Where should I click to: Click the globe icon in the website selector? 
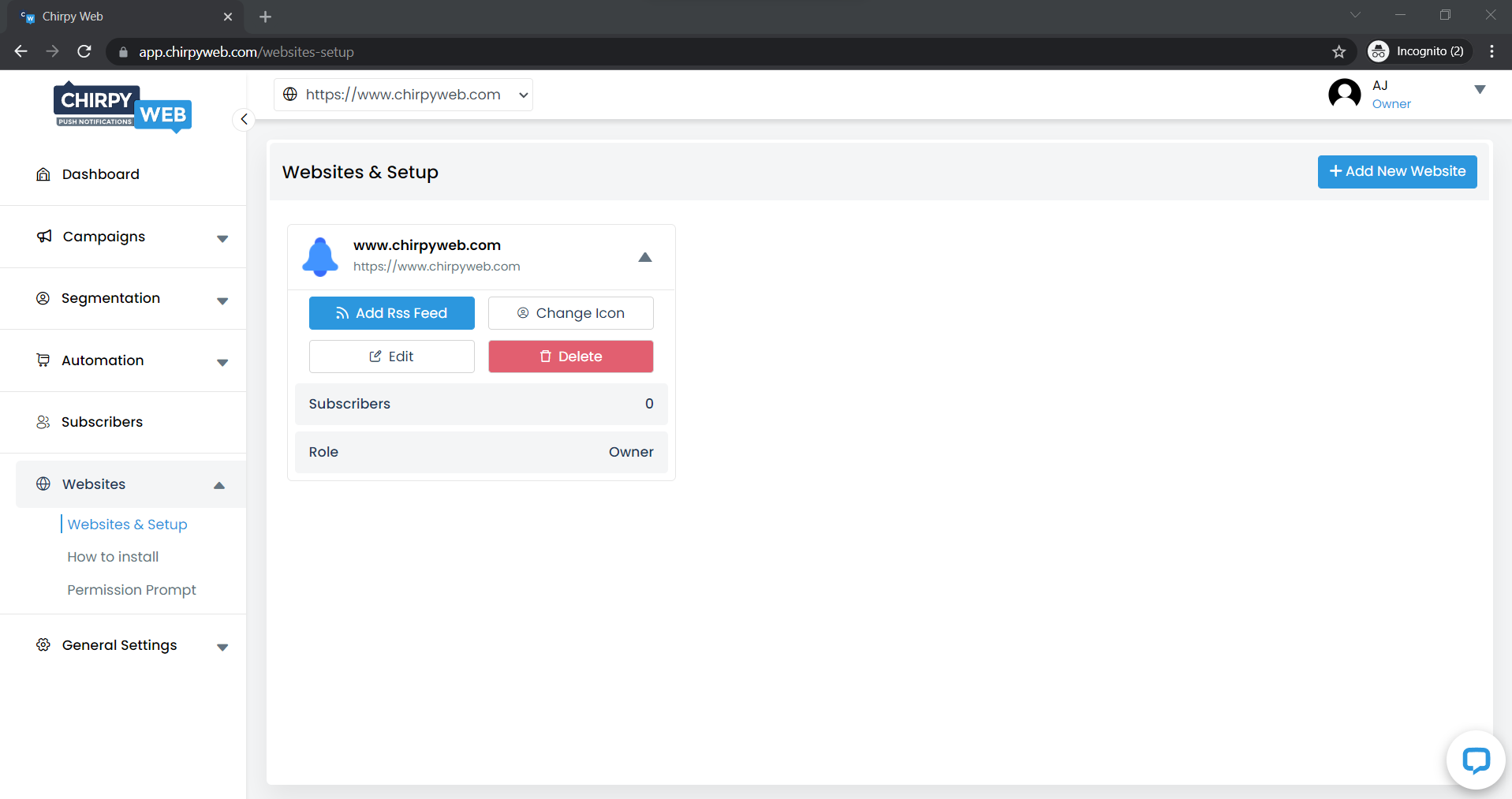[290, 95]
